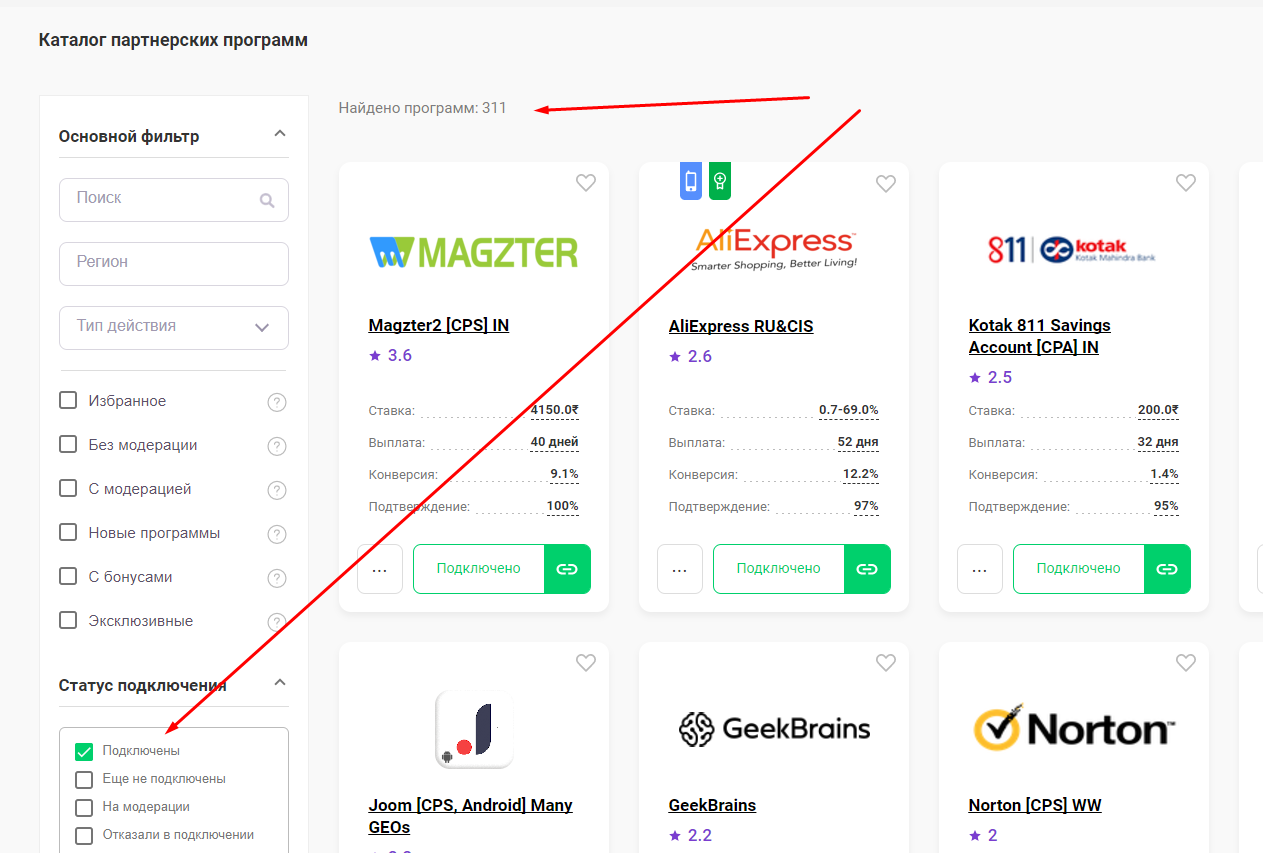
Task: Open Magzter2 [CPS] IN program link
Action: (x=439, y=326)
